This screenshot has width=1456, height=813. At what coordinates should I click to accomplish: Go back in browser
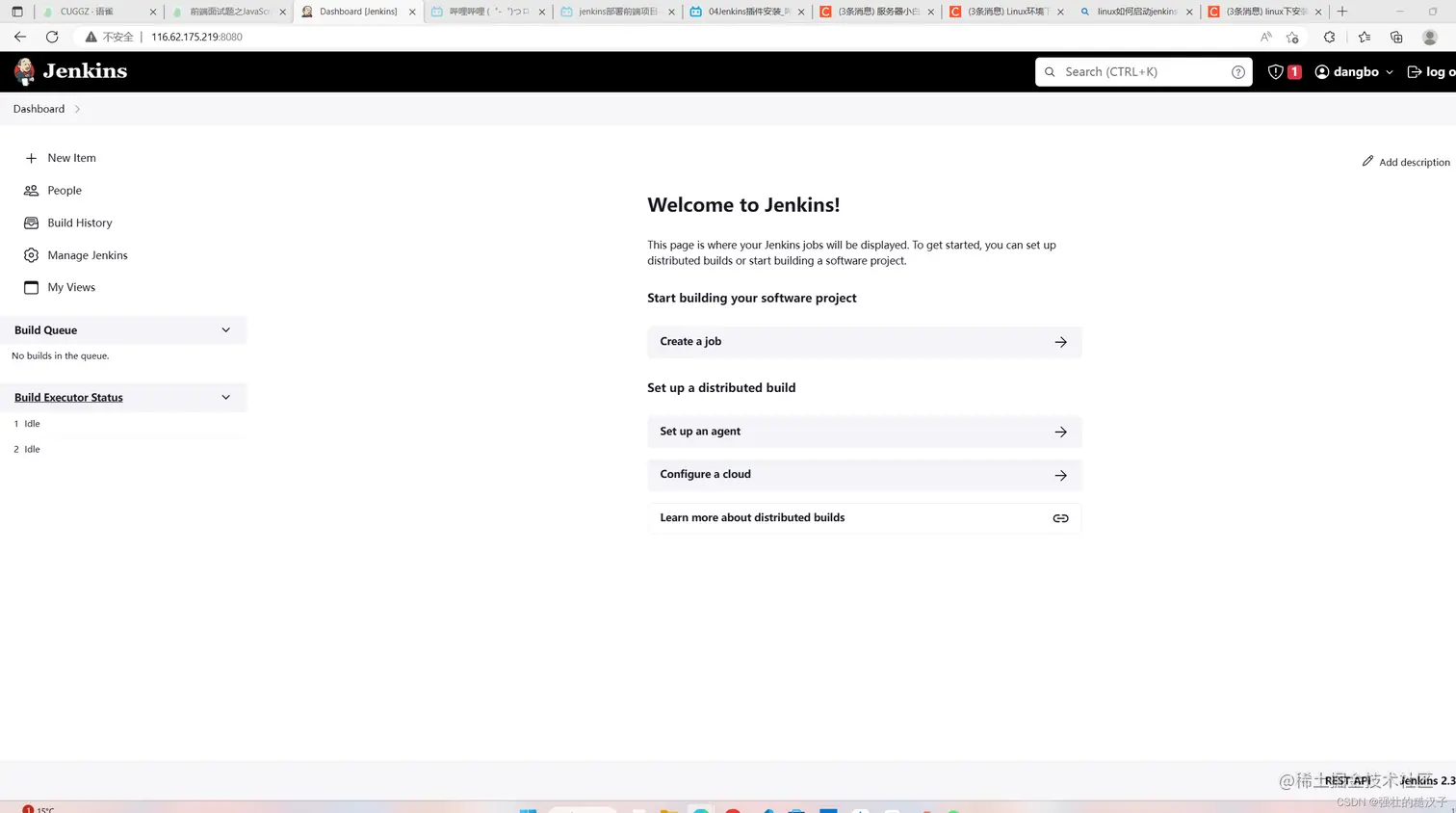coord(20,37)
